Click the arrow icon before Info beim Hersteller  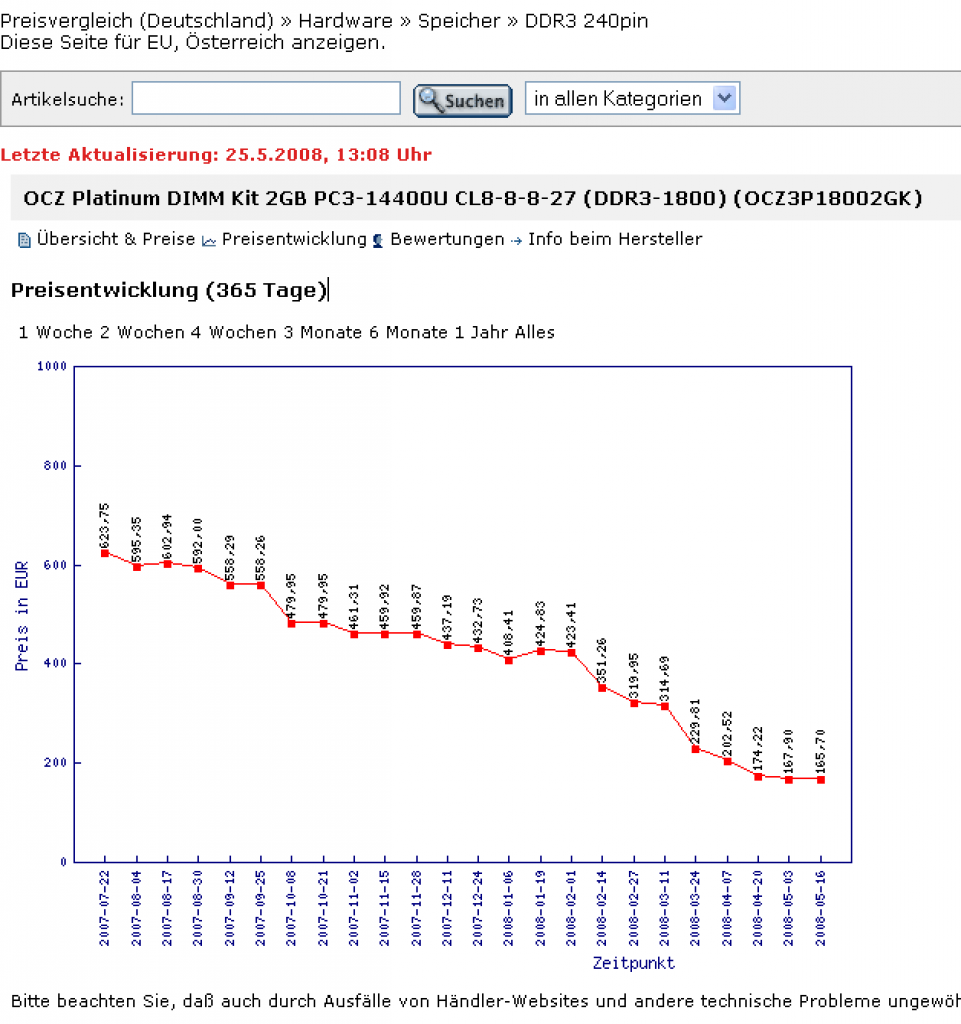click(x=516, y=241)
